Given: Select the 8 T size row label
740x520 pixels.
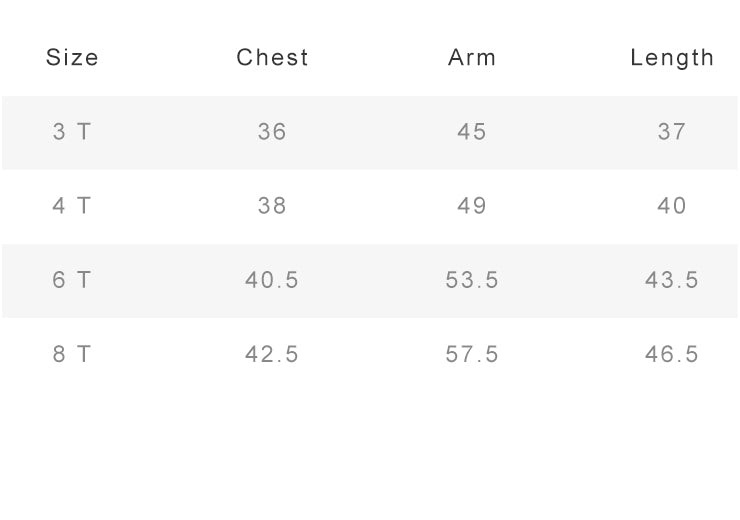Looking at the screenshot, I should tap(72, 354).
